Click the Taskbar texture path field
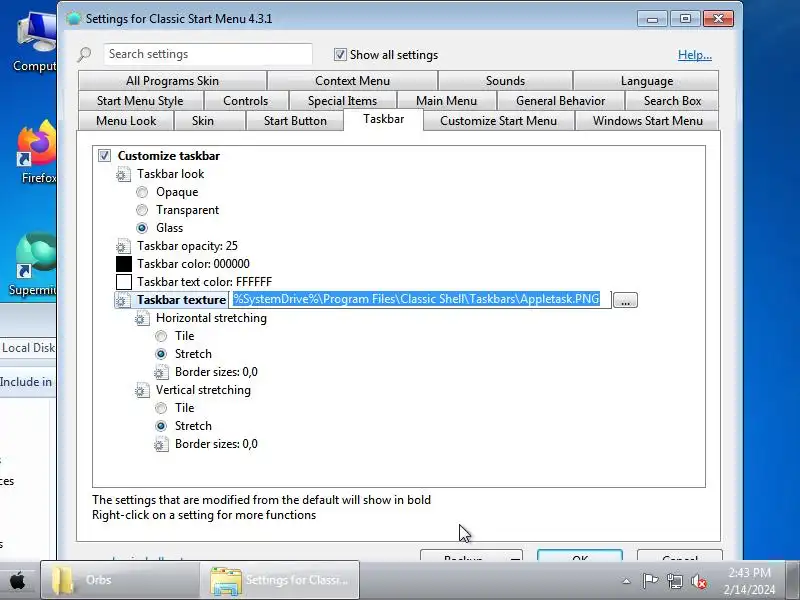 click(x=419, y=299)
